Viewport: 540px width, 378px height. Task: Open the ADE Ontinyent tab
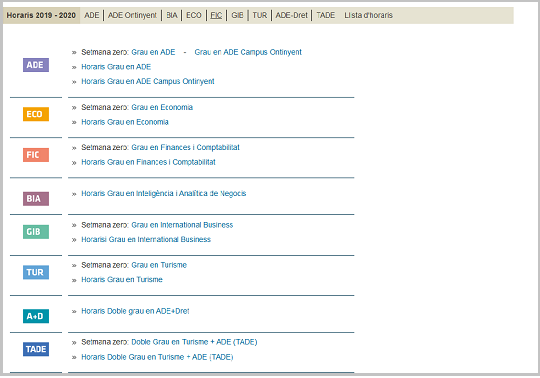pos(132,15)
